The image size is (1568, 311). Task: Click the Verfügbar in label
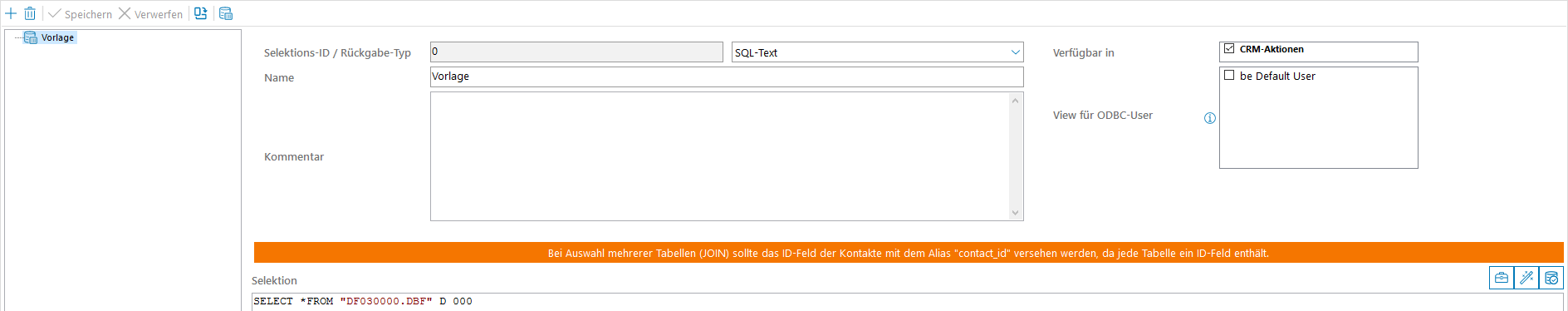click(x=1084, y=52)
